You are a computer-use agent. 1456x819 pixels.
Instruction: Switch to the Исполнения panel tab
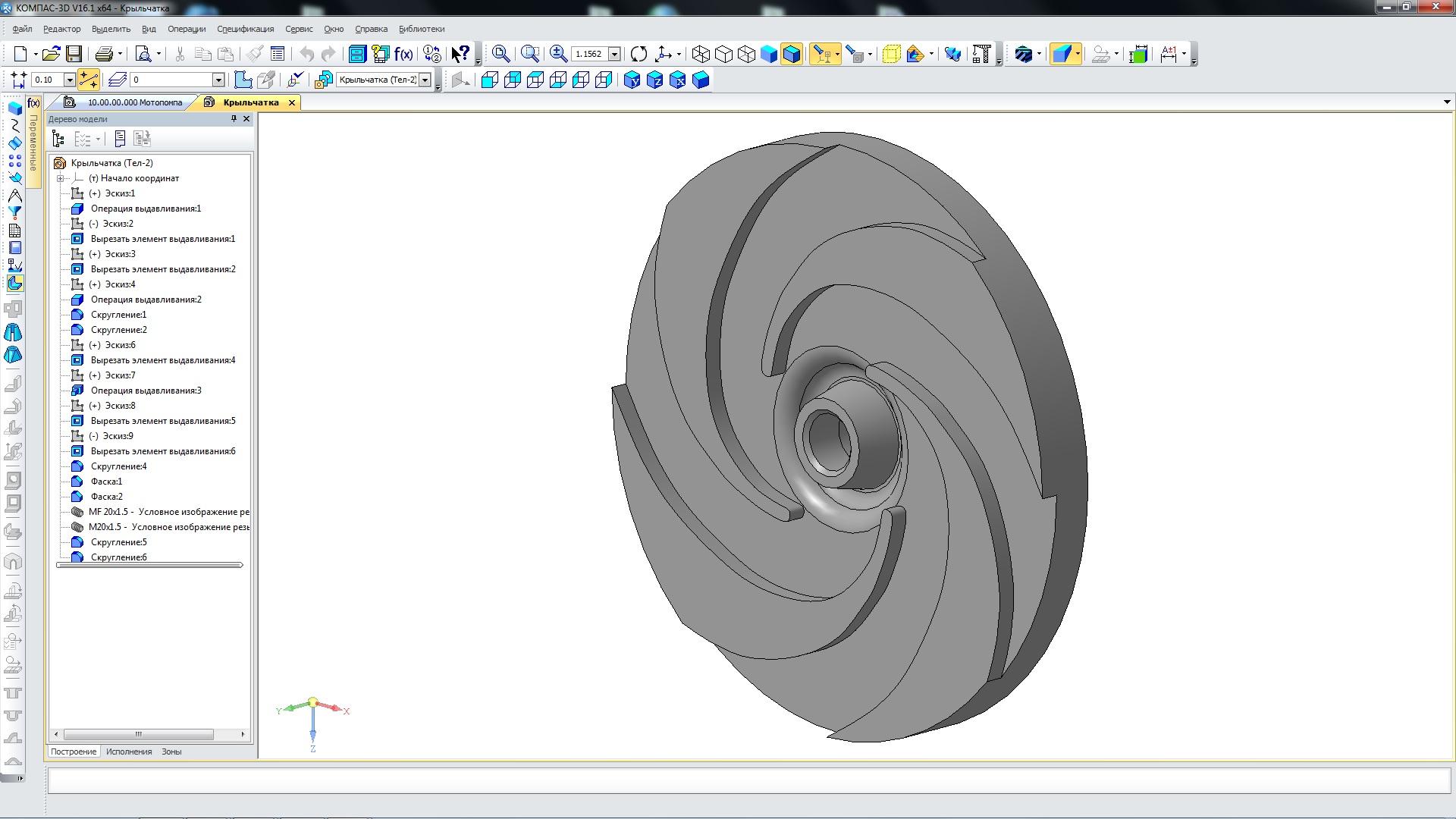point(129,752)
